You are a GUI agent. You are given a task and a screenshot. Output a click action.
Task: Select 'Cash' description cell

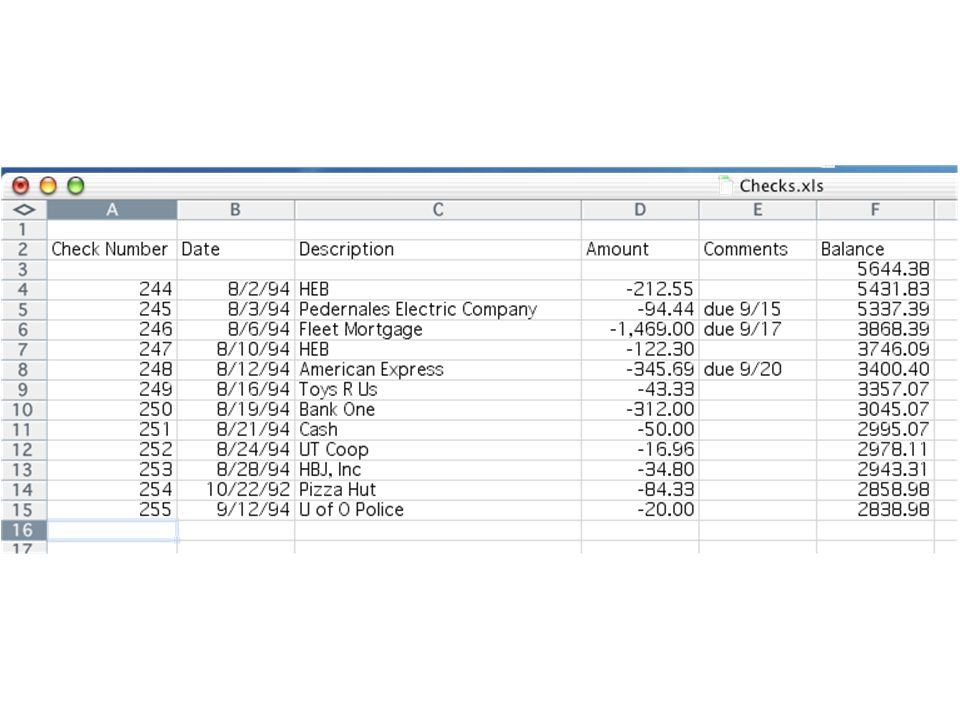[x=438, y=430]
